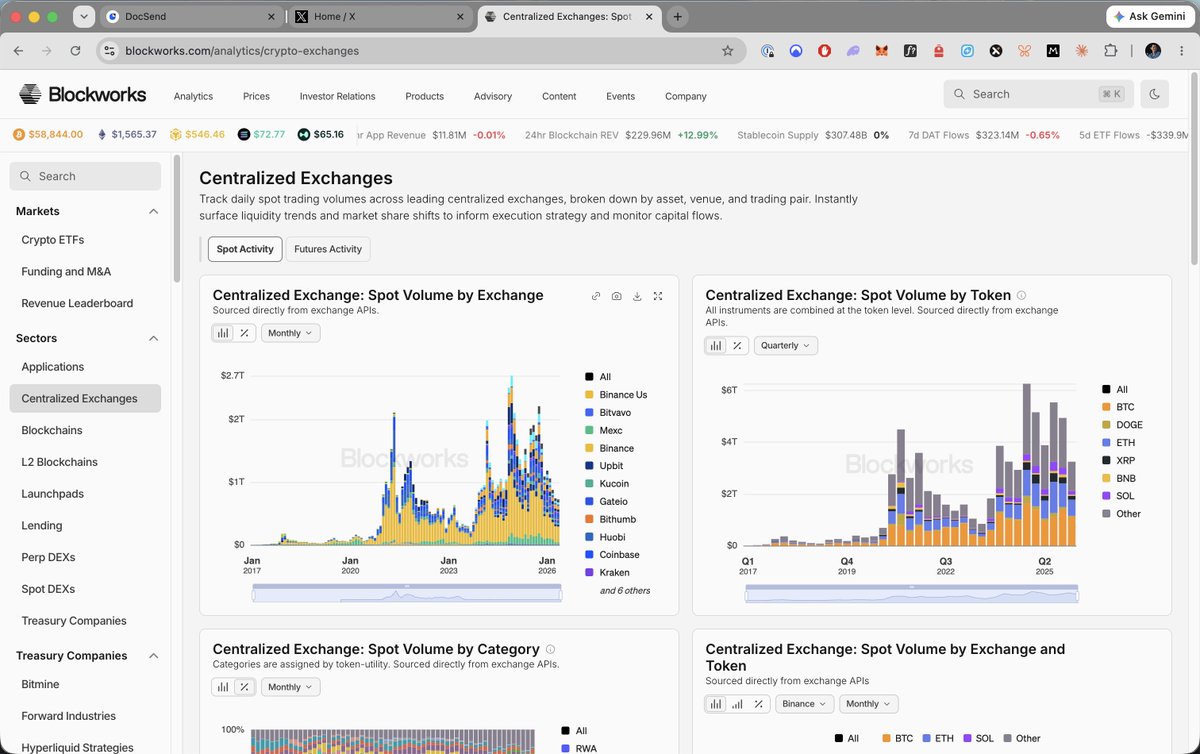Screen dimensions: 1200x754
Task: Select bar chart view on Exchange chart
Action: click(x=223, y=333)
